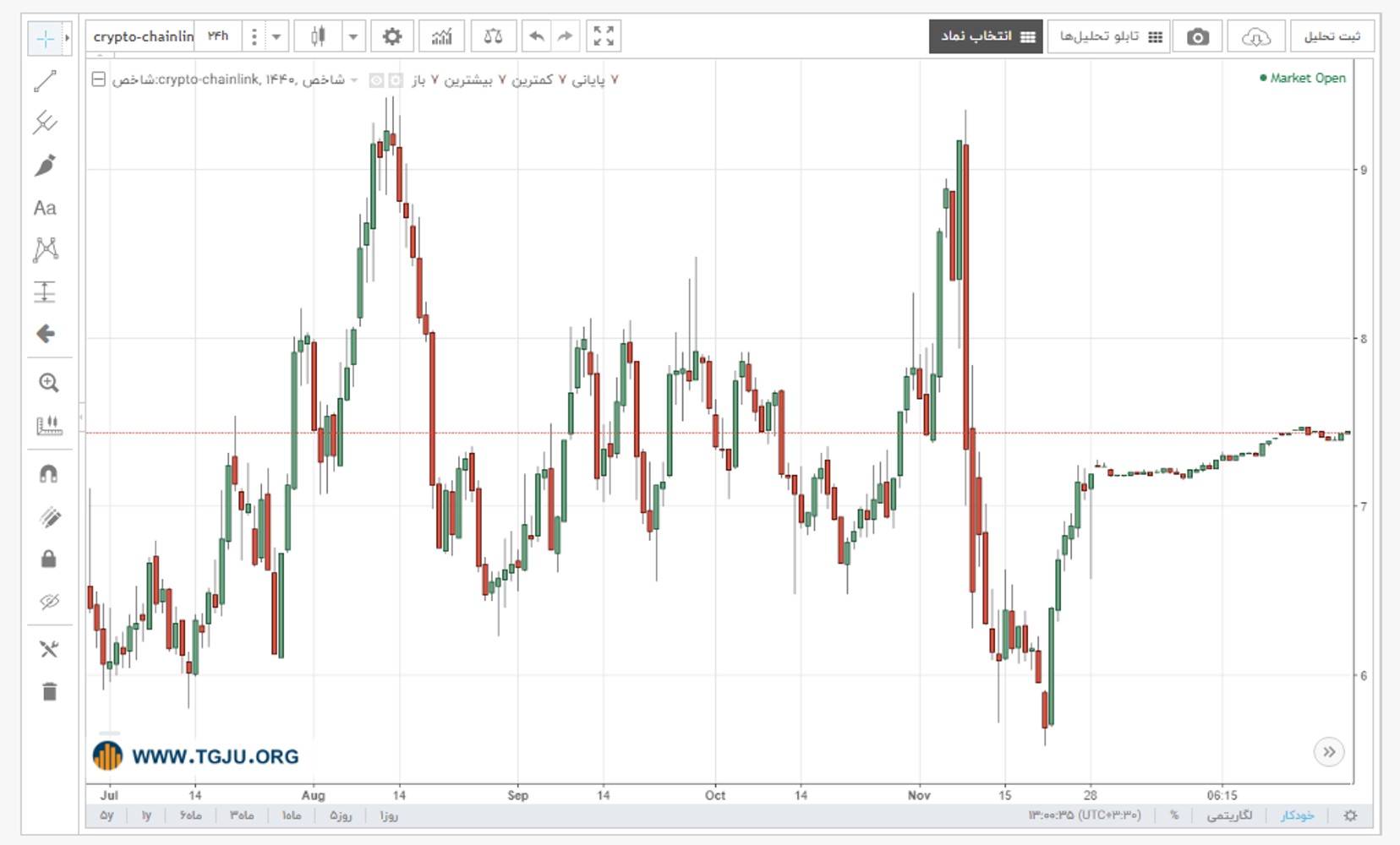
Task: Open the candlestick chart style dropdown arrow
Action: tap(353, 36)
